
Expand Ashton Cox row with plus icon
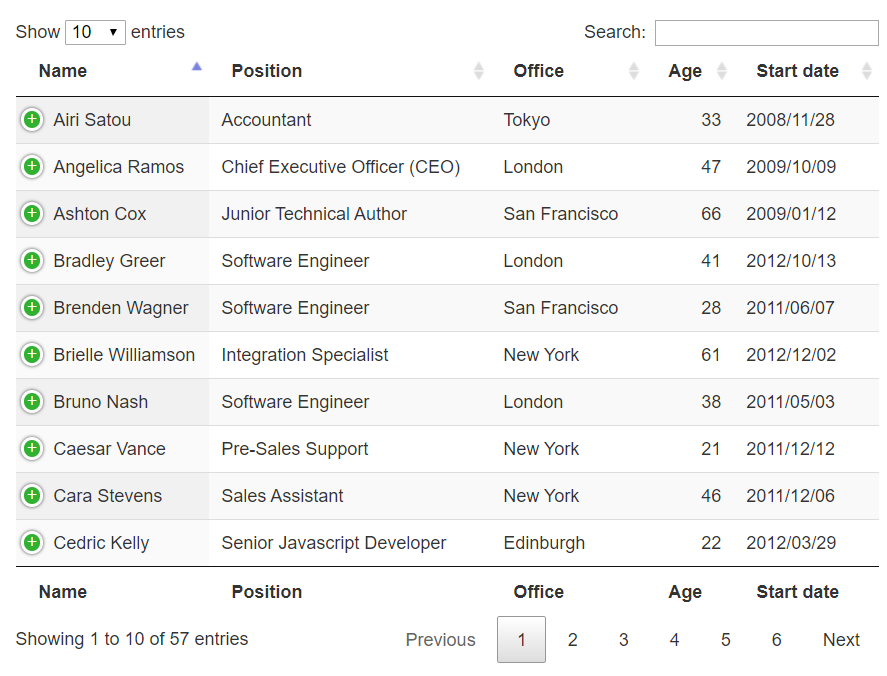pyautogui.click(x=32, y=214)
